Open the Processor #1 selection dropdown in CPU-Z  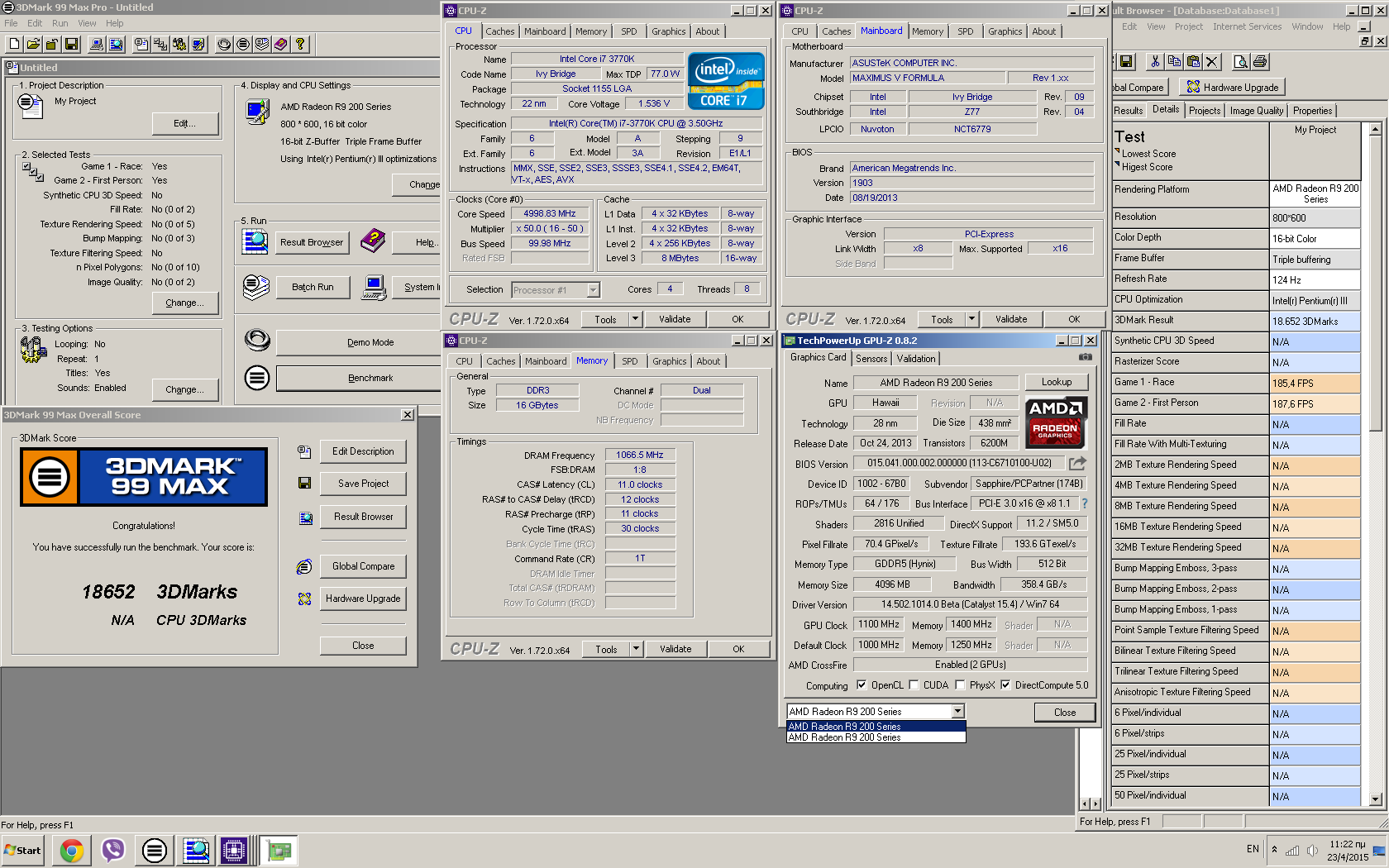pos(593,290)
